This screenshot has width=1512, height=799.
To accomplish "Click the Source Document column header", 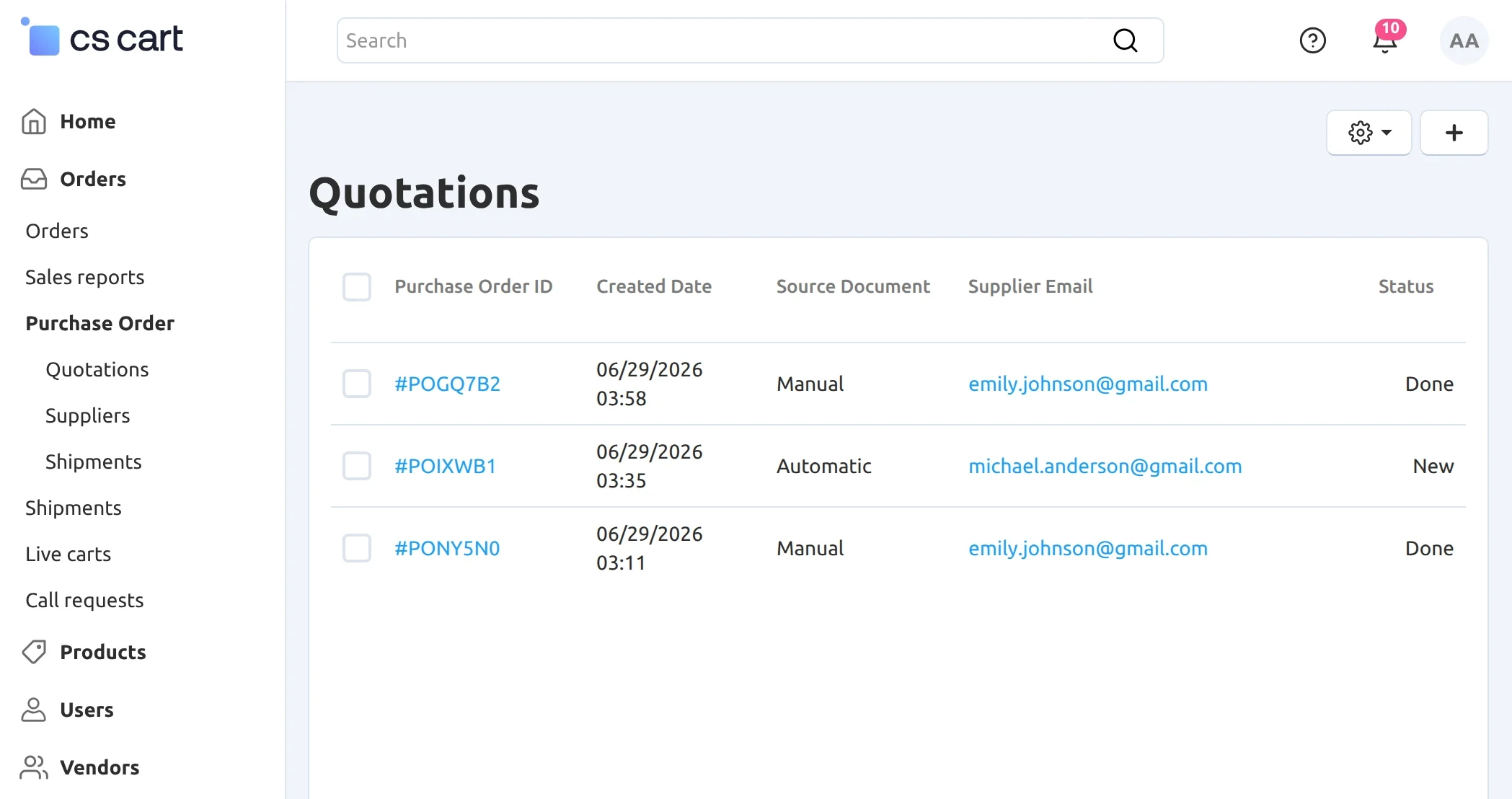I will click(x=853, y=286).
